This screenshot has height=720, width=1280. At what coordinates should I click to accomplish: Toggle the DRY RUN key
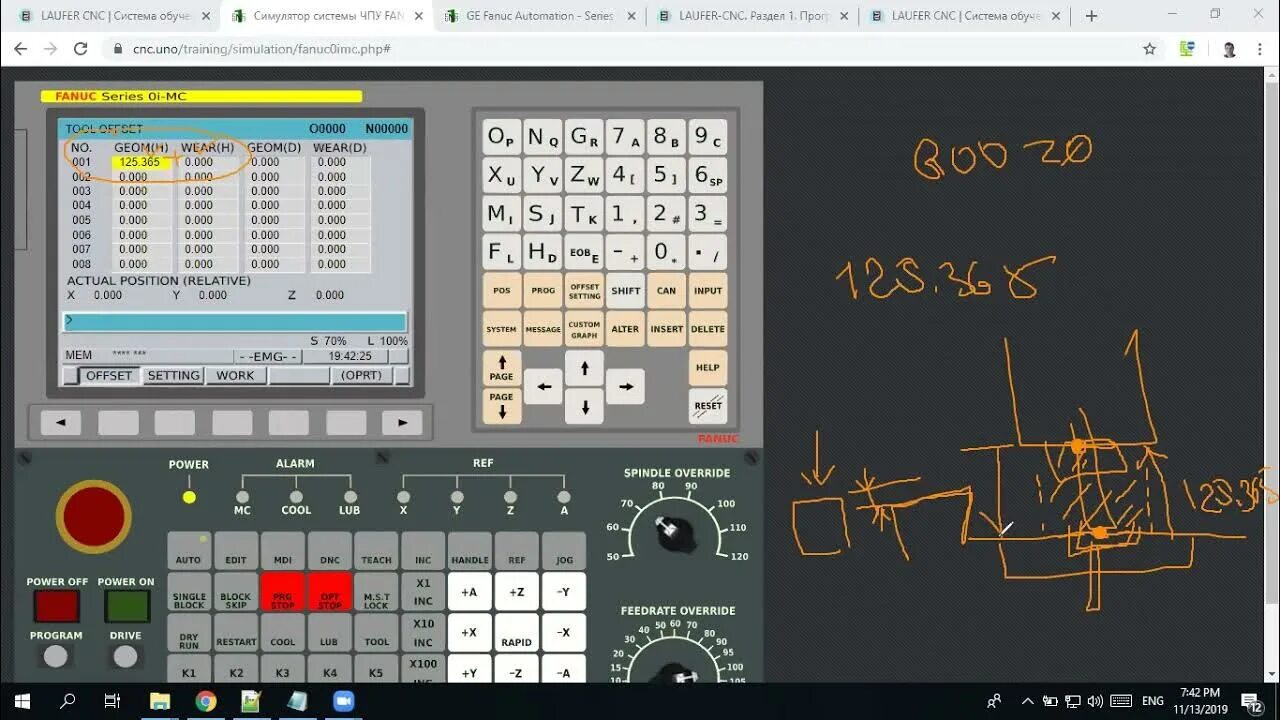click(188, 633)
